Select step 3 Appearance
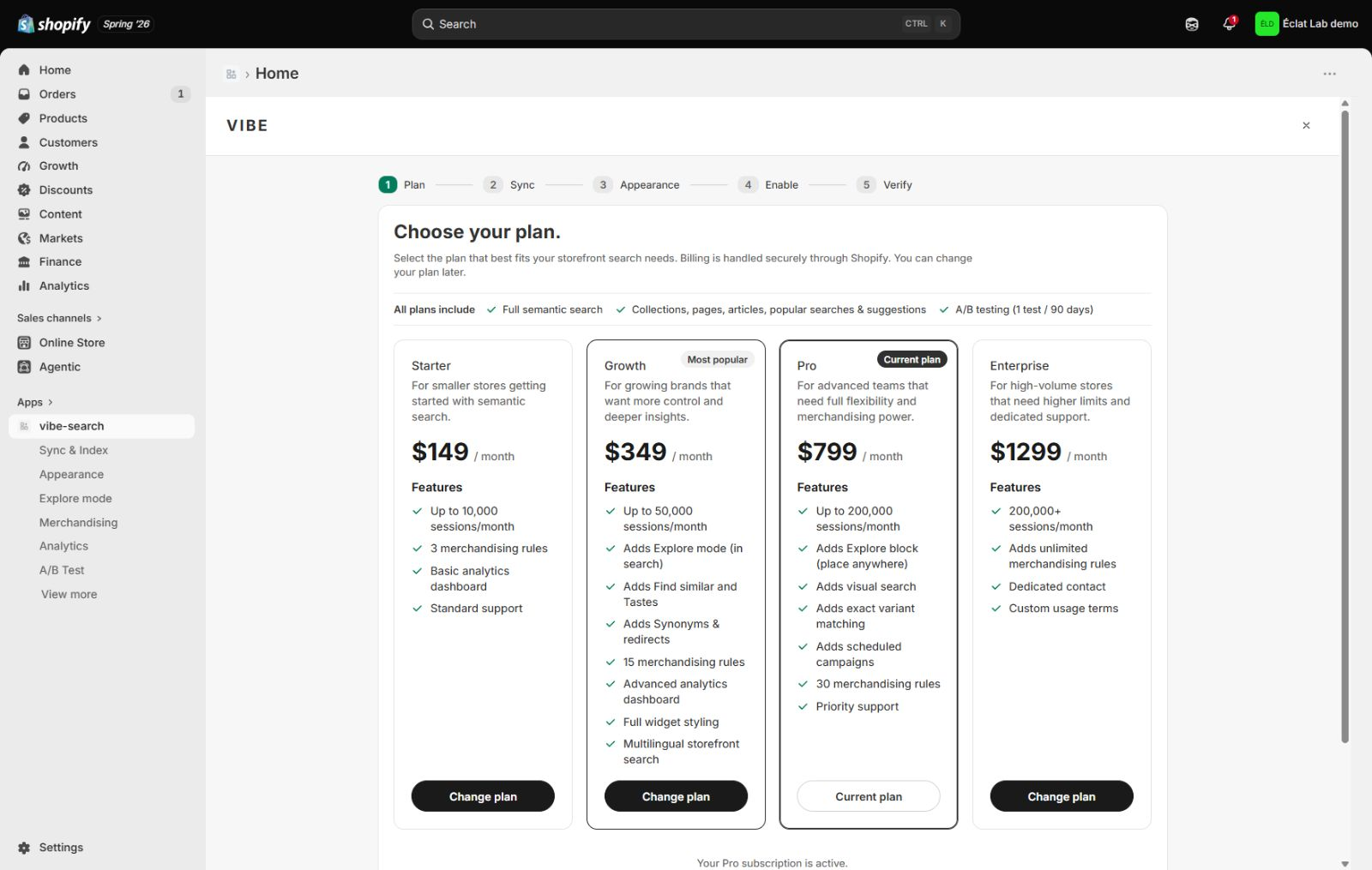Image resolution: width=1372 pixels, height=870 pixels. (x=636, y=184)
